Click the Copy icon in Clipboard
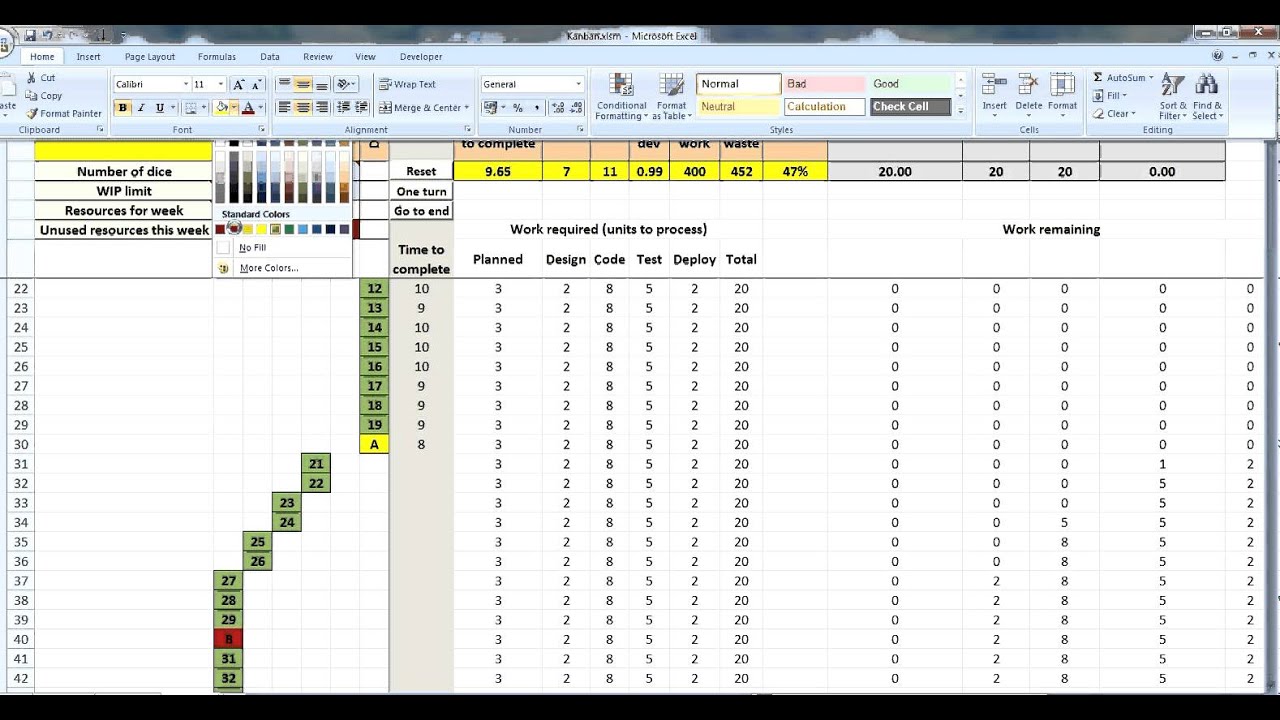This screenshot has width=1280, height=720. pyautogui.click(x=31, y=96)
